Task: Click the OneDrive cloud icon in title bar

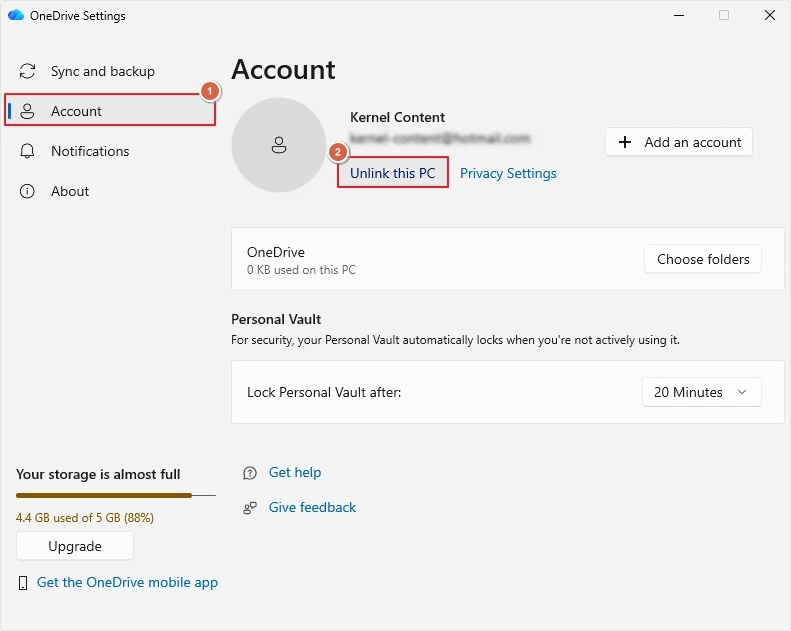Action: pyautogui.click(x=16, y=15)
